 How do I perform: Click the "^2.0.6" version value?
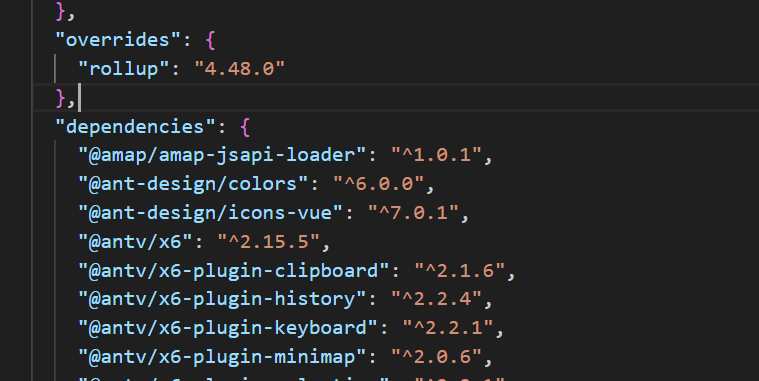[x=437, y=357]
